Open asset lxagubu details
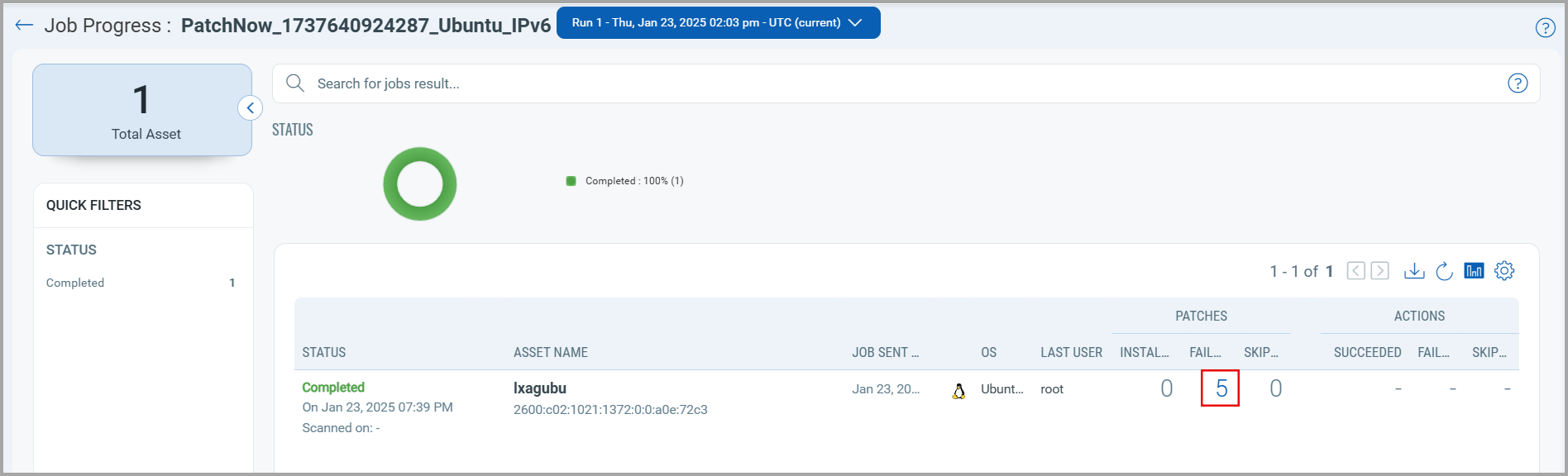This screenshot has width=1568, height=476. pyautogui.click(x=539, y=388)
